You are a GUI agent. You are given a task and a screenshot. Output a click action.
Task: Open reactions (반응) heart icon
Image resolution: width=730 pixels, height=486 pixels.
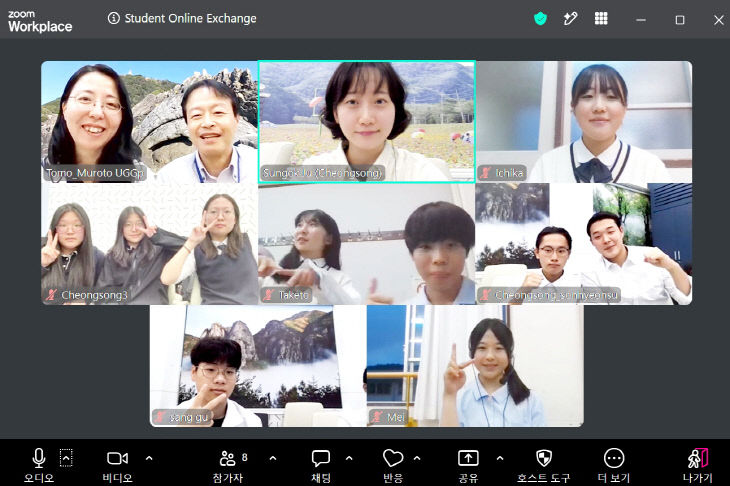pos(392,465)
